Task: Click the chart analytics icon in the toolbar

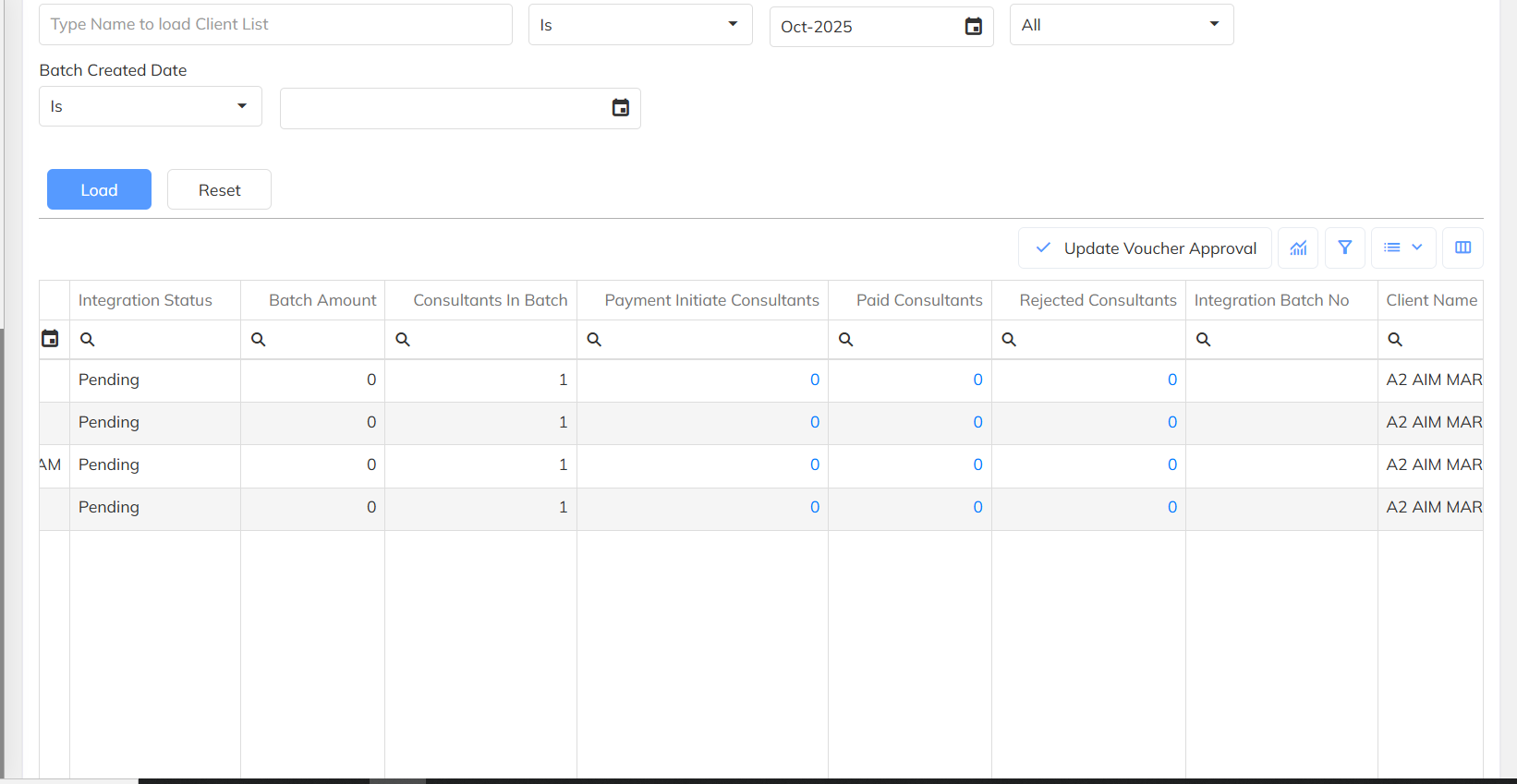Action: click(x=1298, y=247)
